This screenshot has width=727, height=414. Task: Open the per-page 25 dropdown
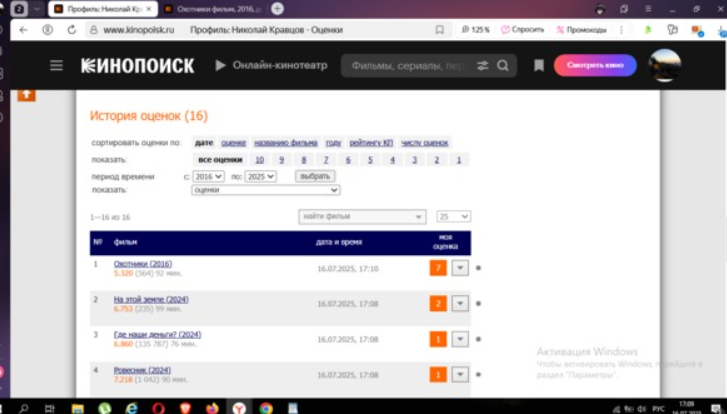(453, 217)
